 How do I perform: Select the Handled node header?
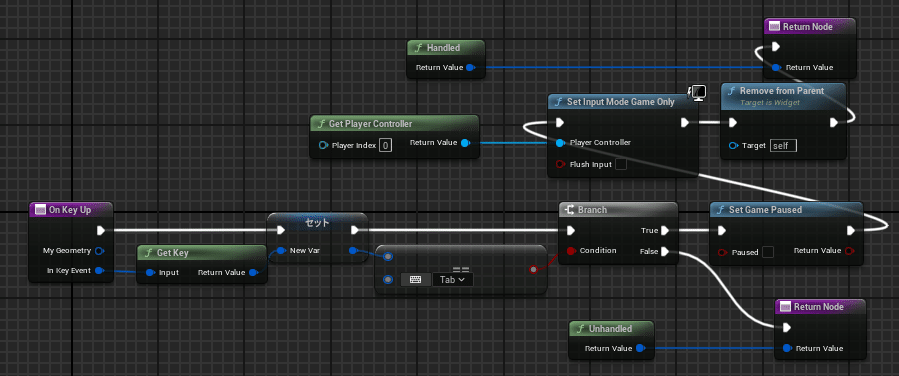coord(445,48)
